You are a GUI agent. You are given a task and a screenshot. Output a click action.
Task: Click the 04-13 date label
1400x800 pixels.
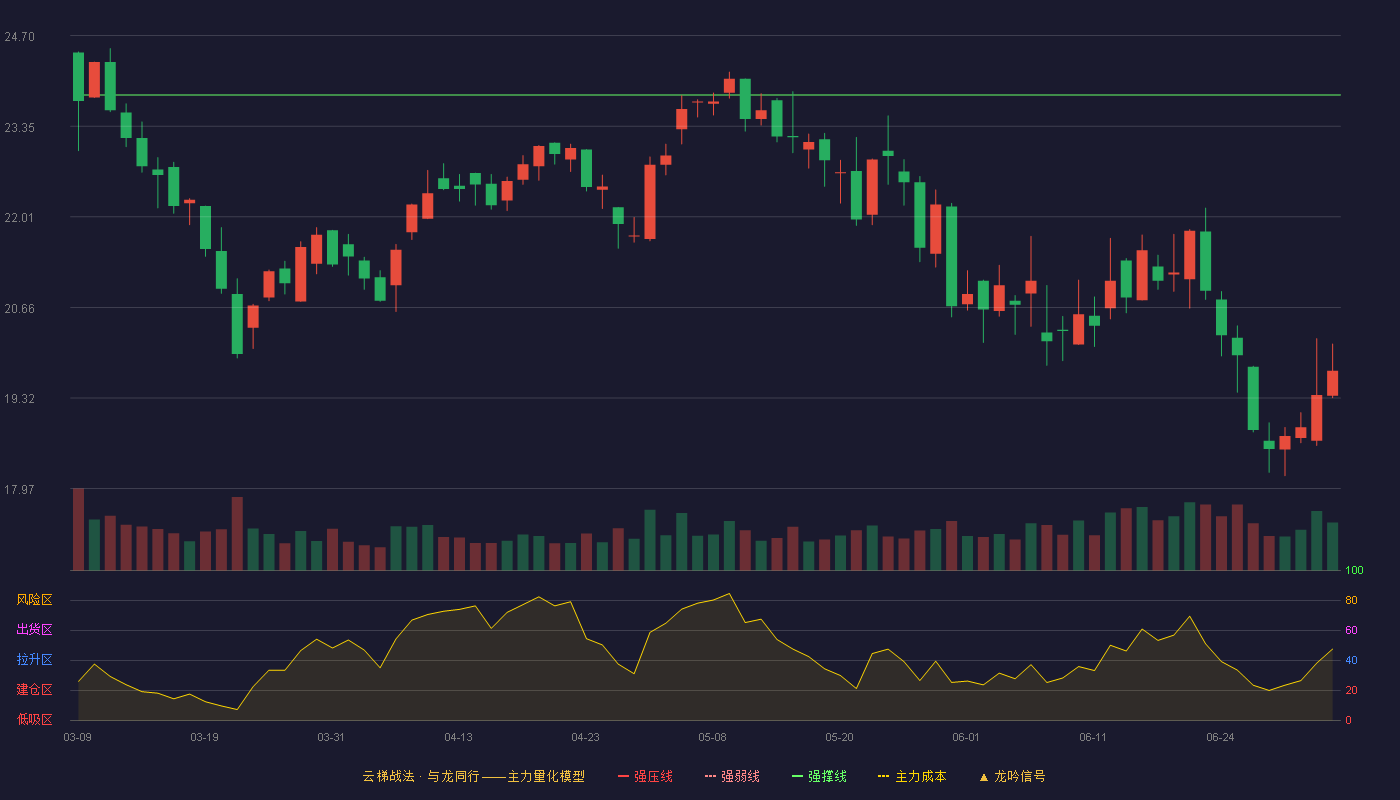pyautogui.click(x=458, y=737)
